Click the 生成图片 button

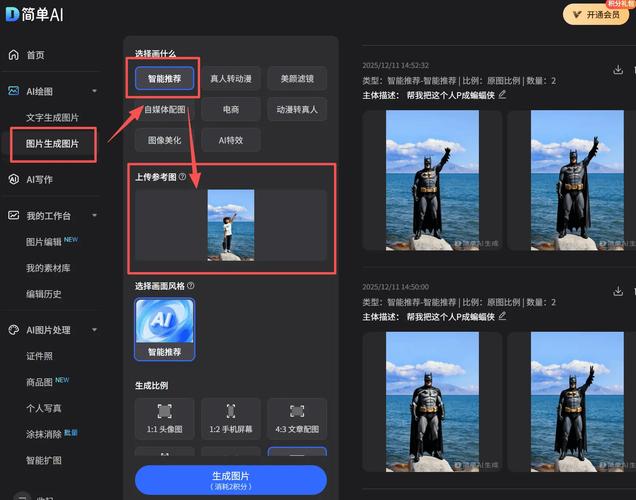pos(231,480)
